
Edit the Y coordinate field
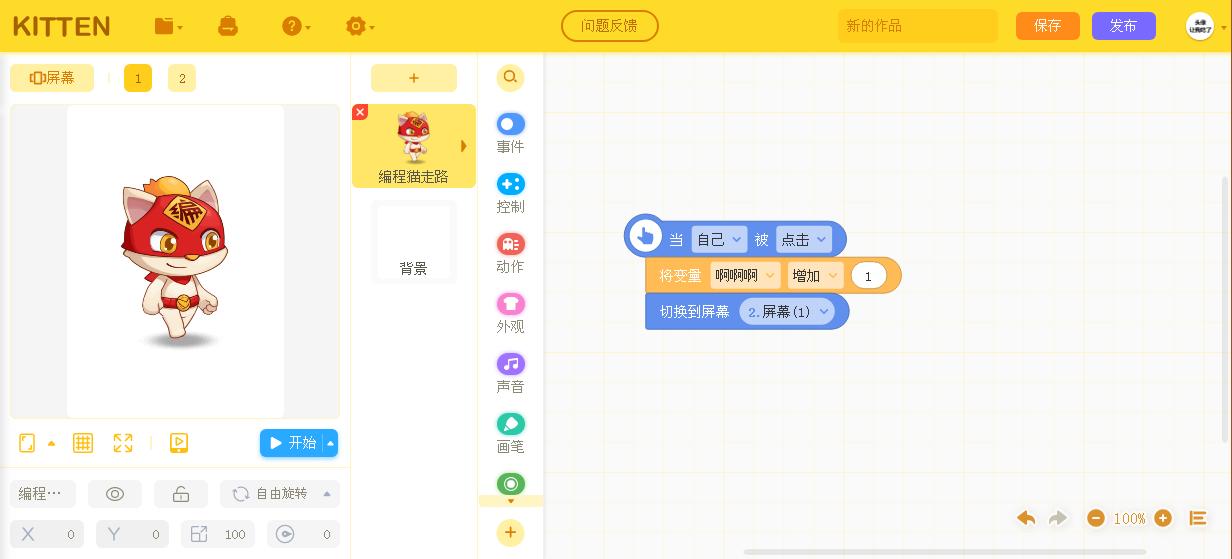[x=132, y=534]
